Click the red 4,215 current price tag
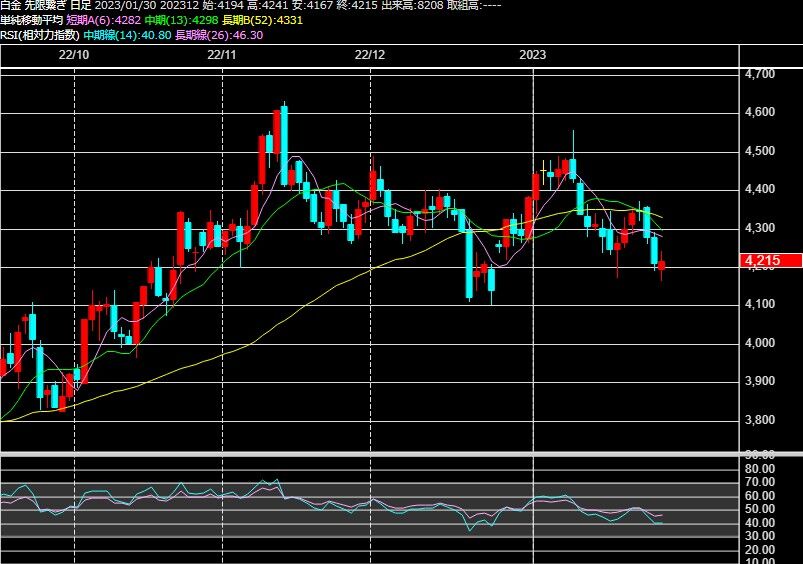 tap(771, 260)
